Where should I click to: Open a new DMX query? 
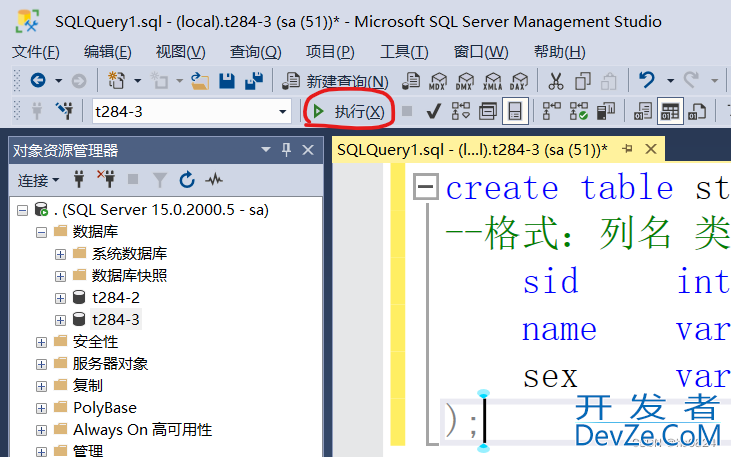465,81
